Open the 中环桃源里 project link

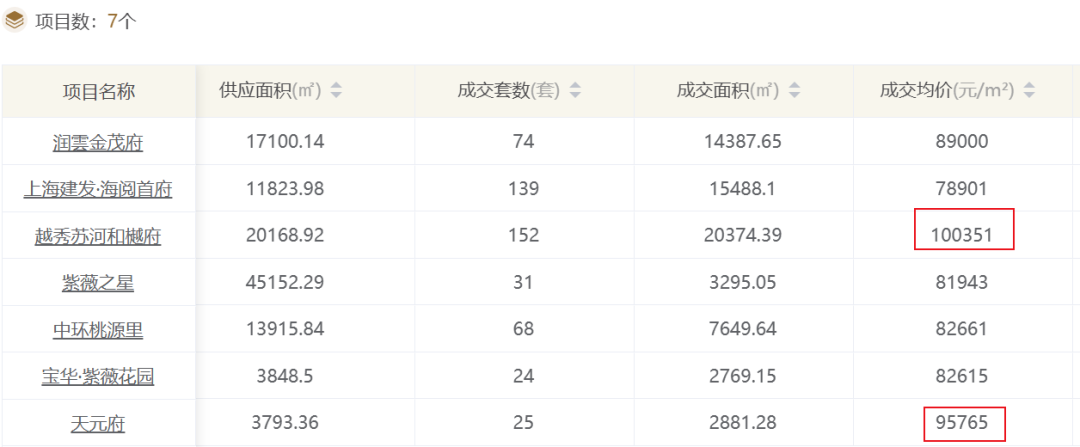(x=98, y=330)
